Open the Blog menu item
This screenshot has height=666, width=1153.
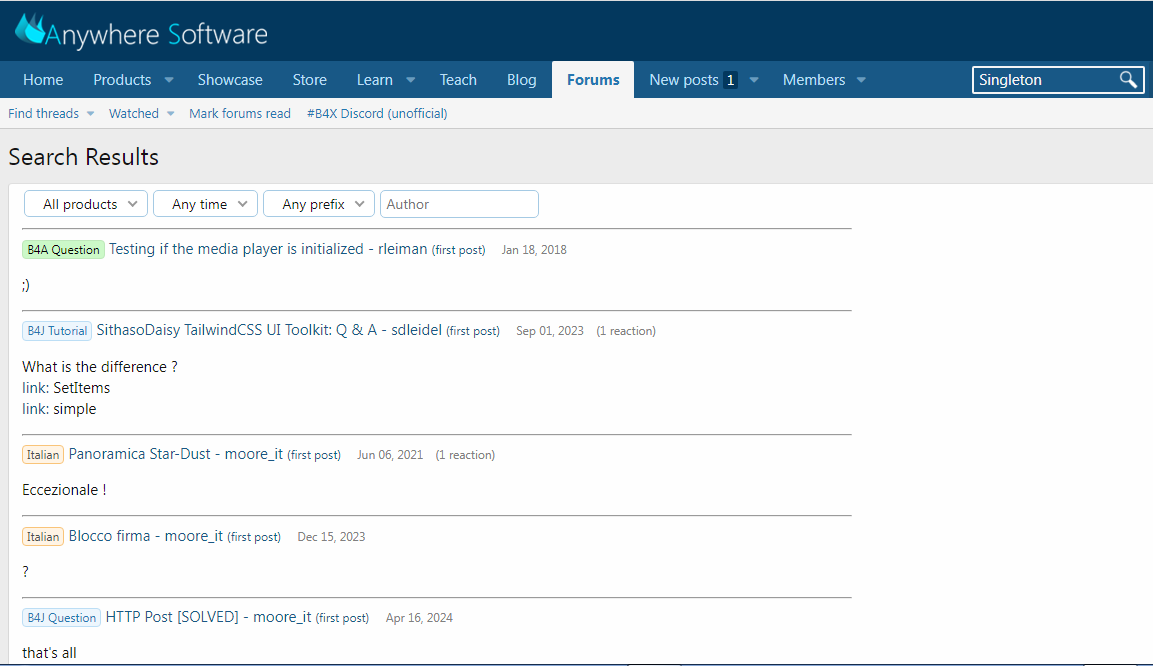(521, 79)
